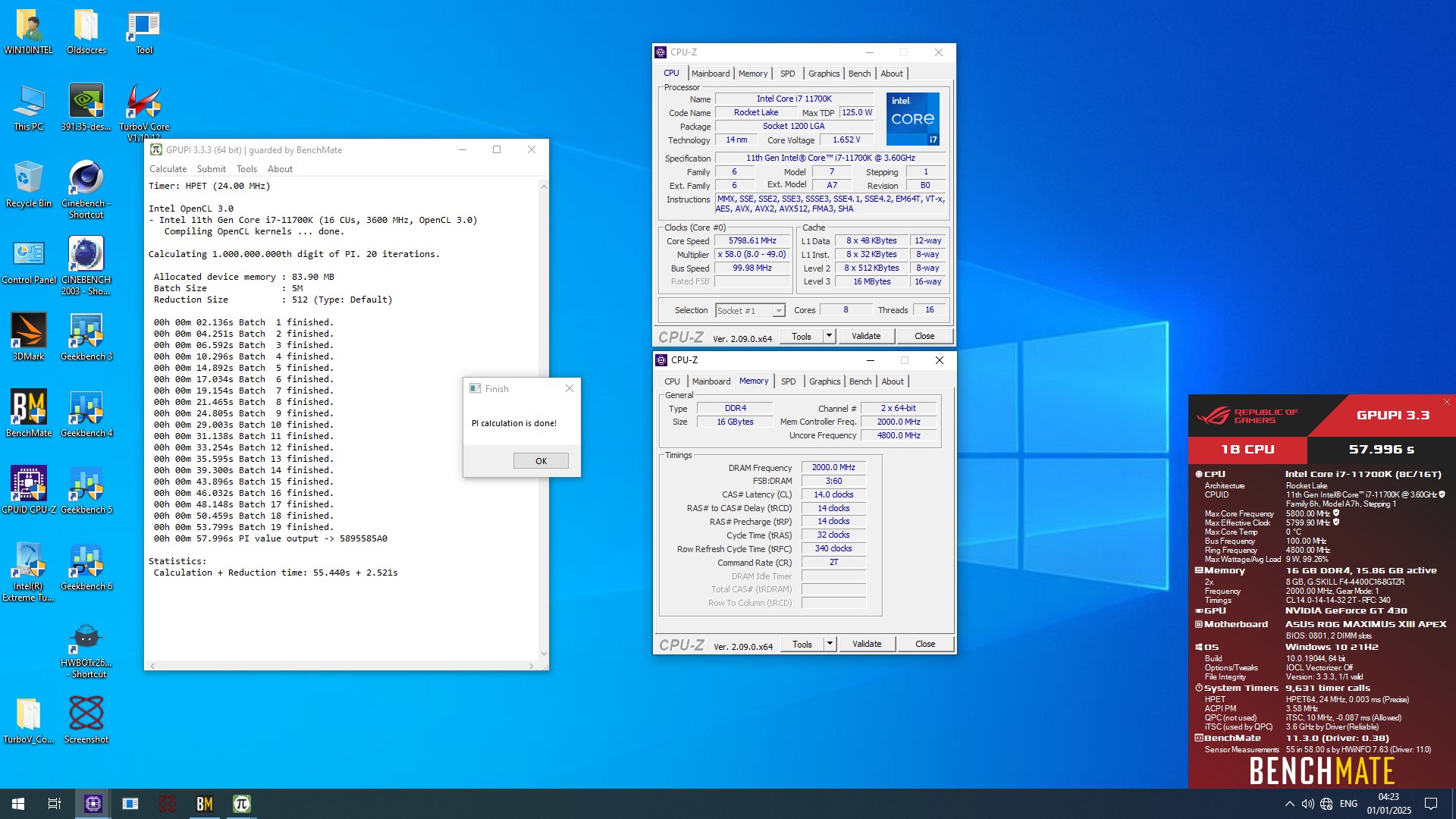Image resolution: width=1456 pixels, height=819 pixels.
Task: Launch the CINEBENCH 2003 shortcut
Action: pyautogui.click(x=86, y=266)
